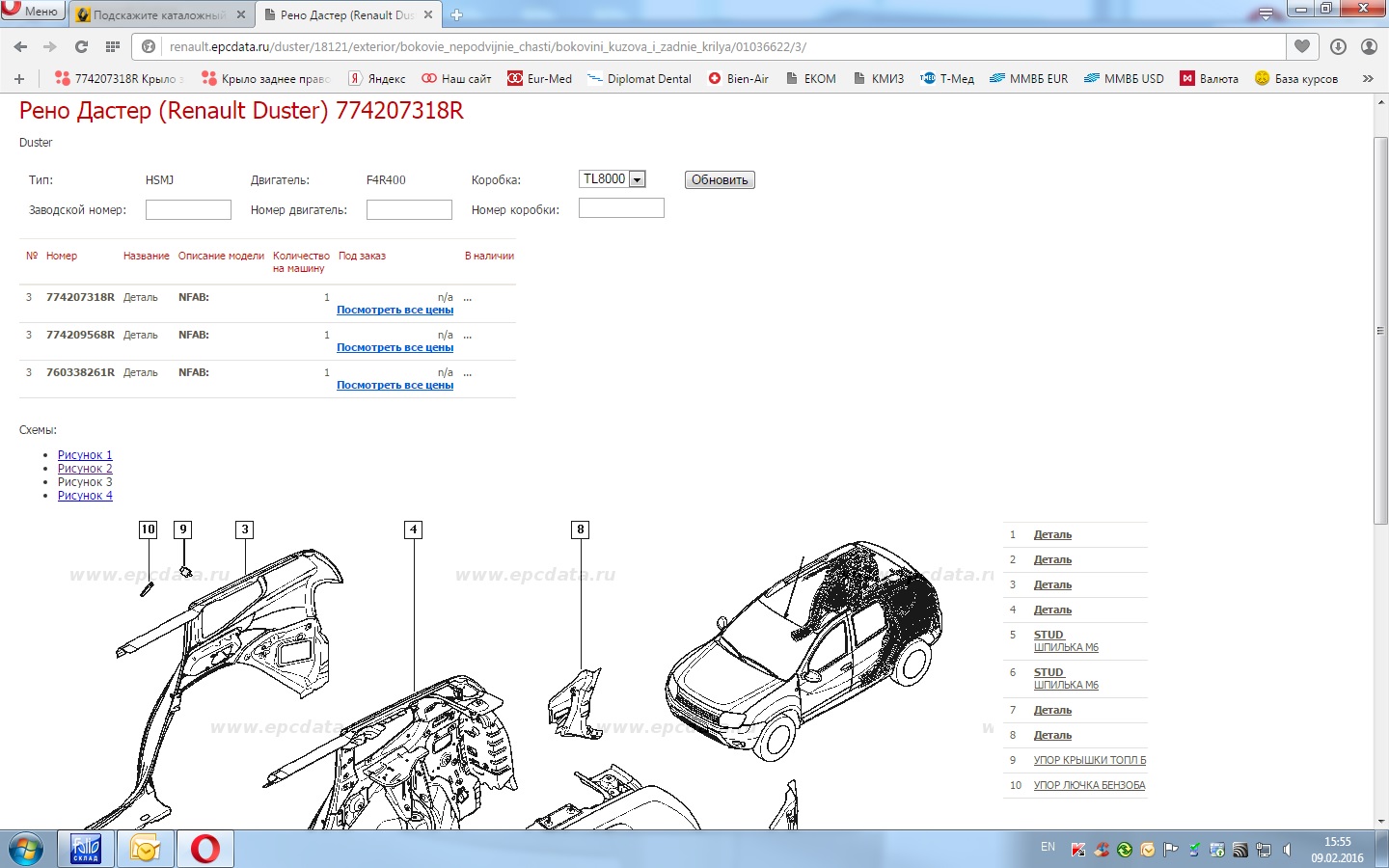Screen dimensions: 1389x868
Task: Open the Opera account profile icon
Action: pos(1369,46)
